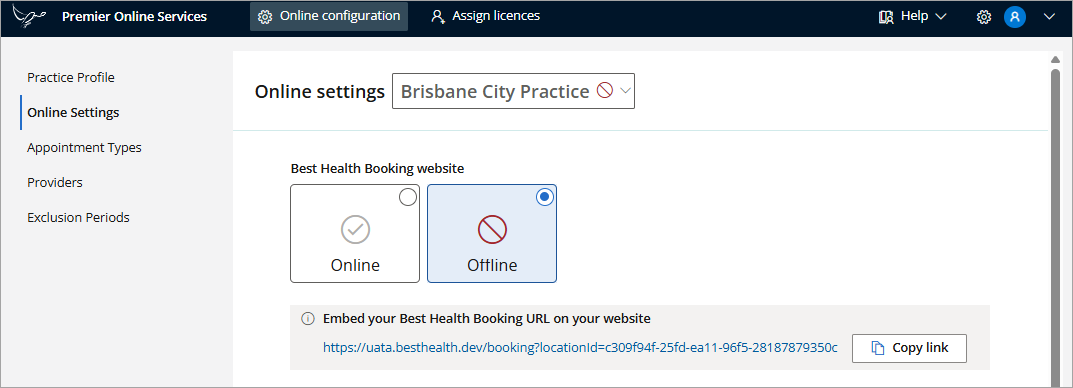This screenshot has width=1073, height=388.
Task: Go to Appointment Types in sidebar
Action: pyautogui.click(x=84, y=147)
